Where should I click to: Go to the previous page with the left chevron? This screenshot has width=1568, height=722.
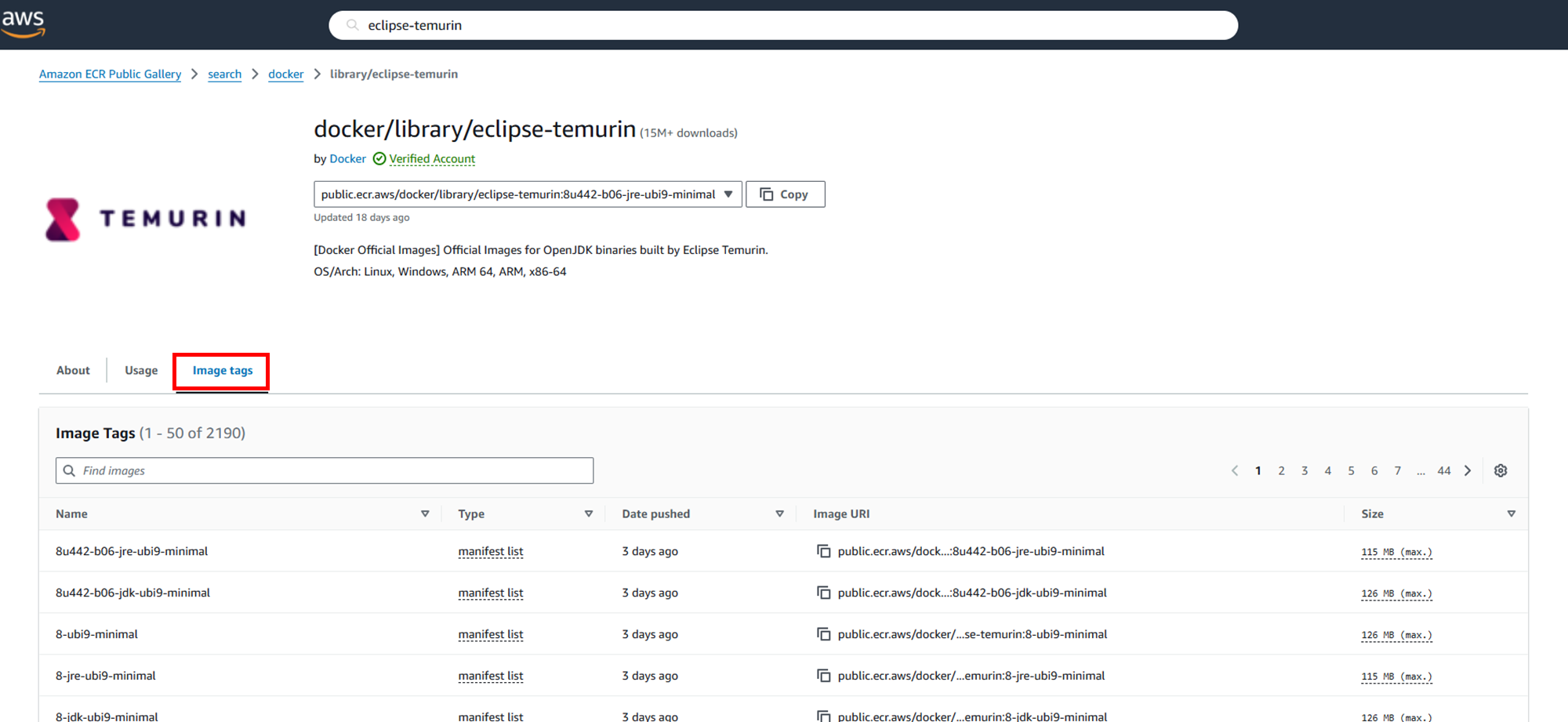(x=1235, y=470)
